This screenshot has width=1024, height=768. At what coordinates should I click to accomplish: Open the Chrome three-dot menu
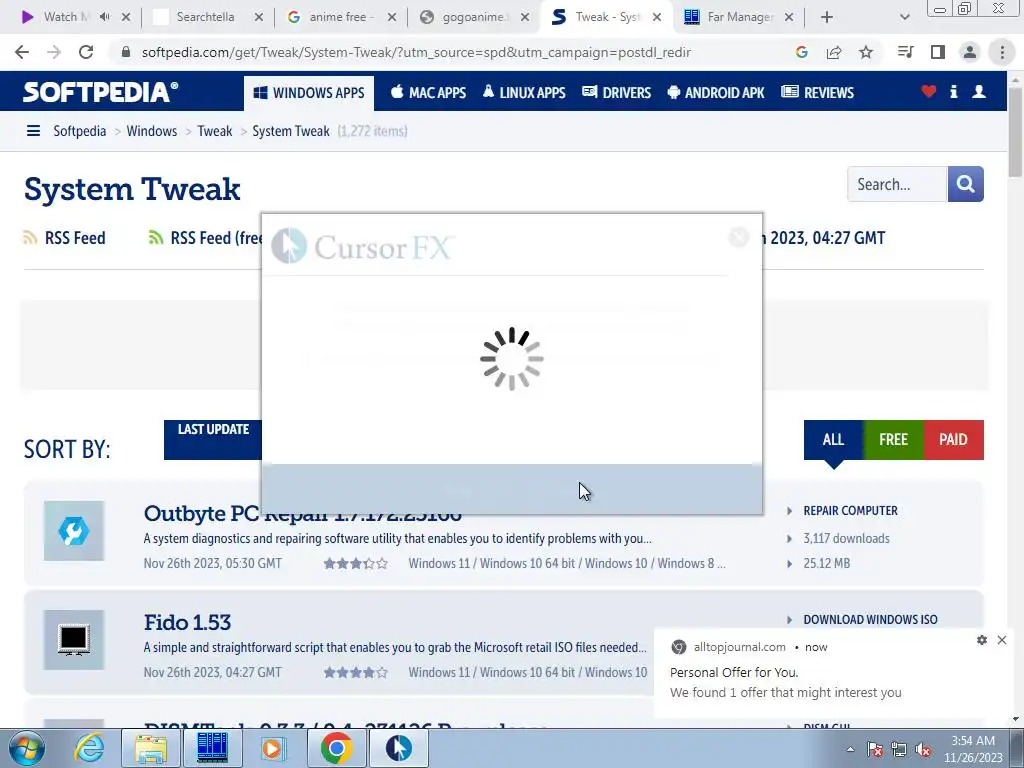coord(1002,52)
